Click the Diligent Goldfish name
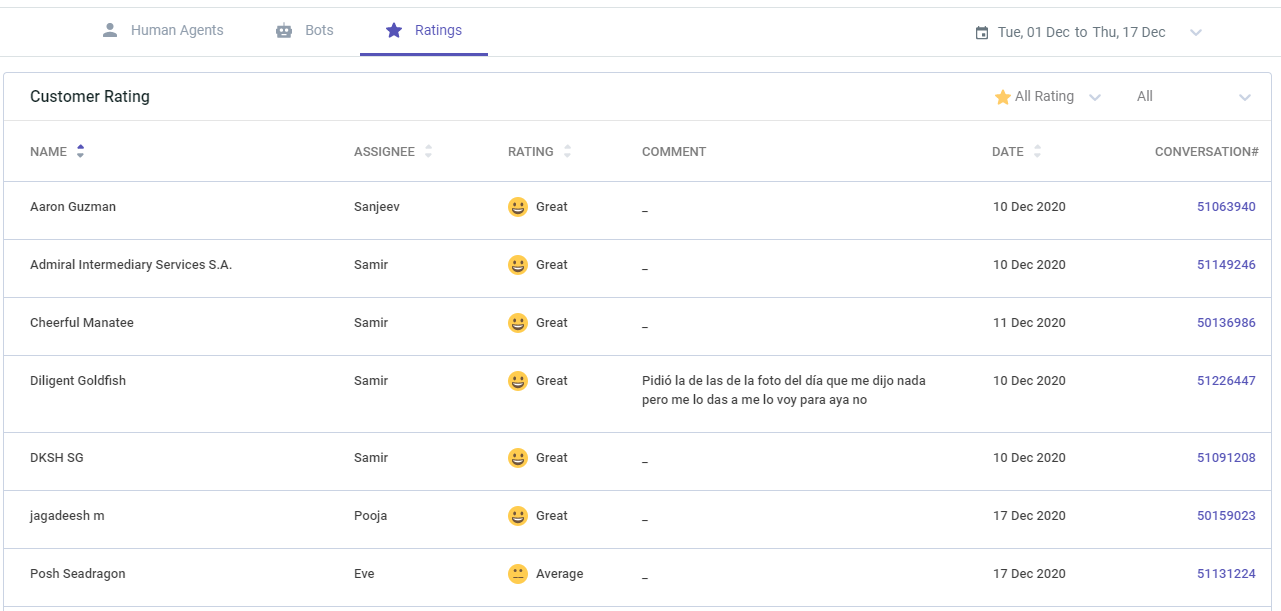Screen dimensions: 1281x611 tap(78, 381)
